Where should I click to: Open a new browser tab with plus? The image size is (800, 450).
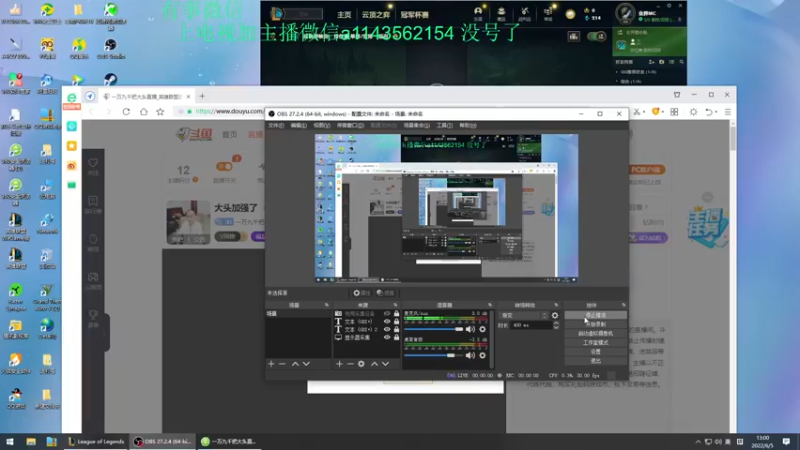[202, 96]
